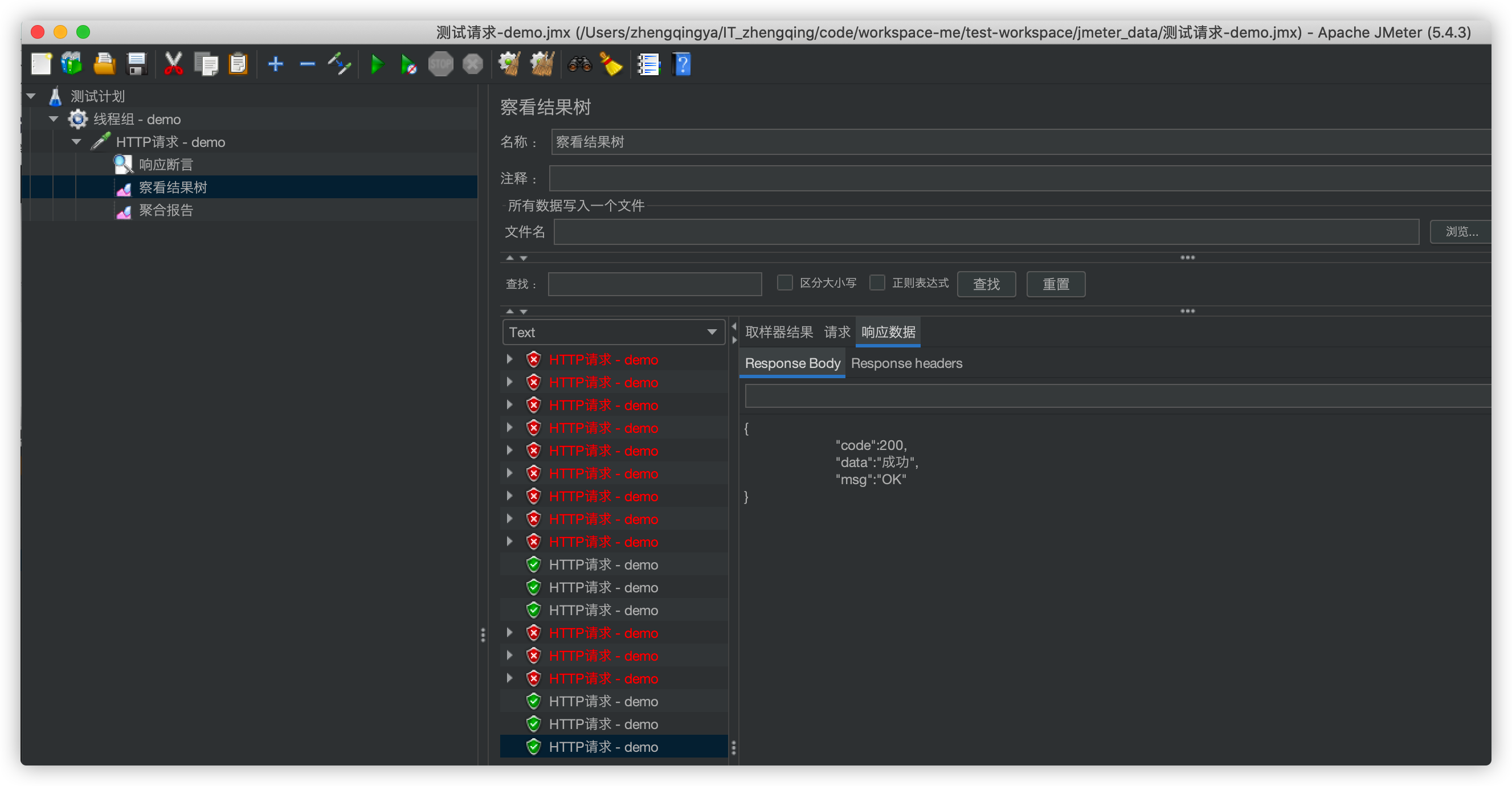Click the response body filter field
The height and width of the screenshot is (786, 1512).
click(1118, 396)
